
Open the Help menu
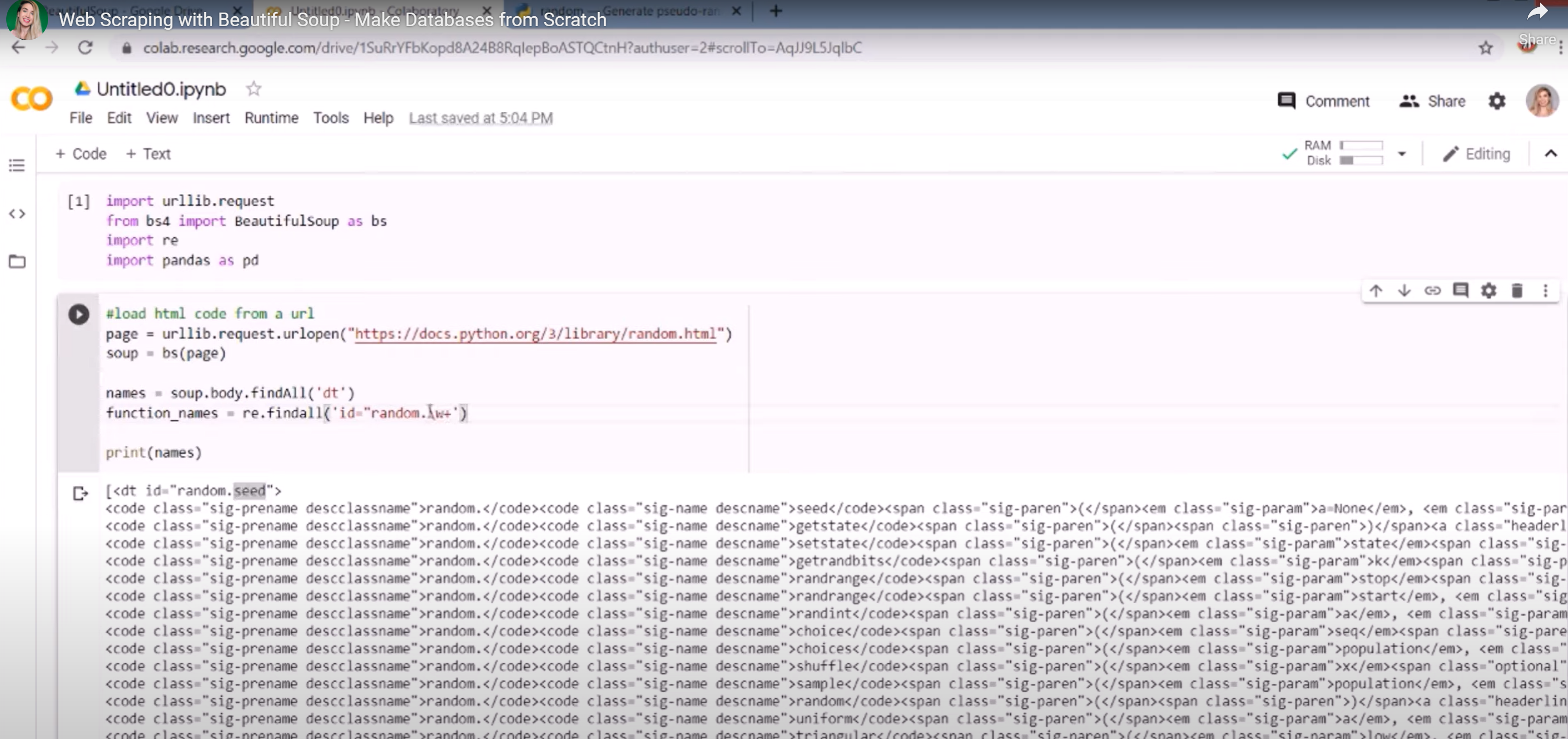[x=378, y=118]
